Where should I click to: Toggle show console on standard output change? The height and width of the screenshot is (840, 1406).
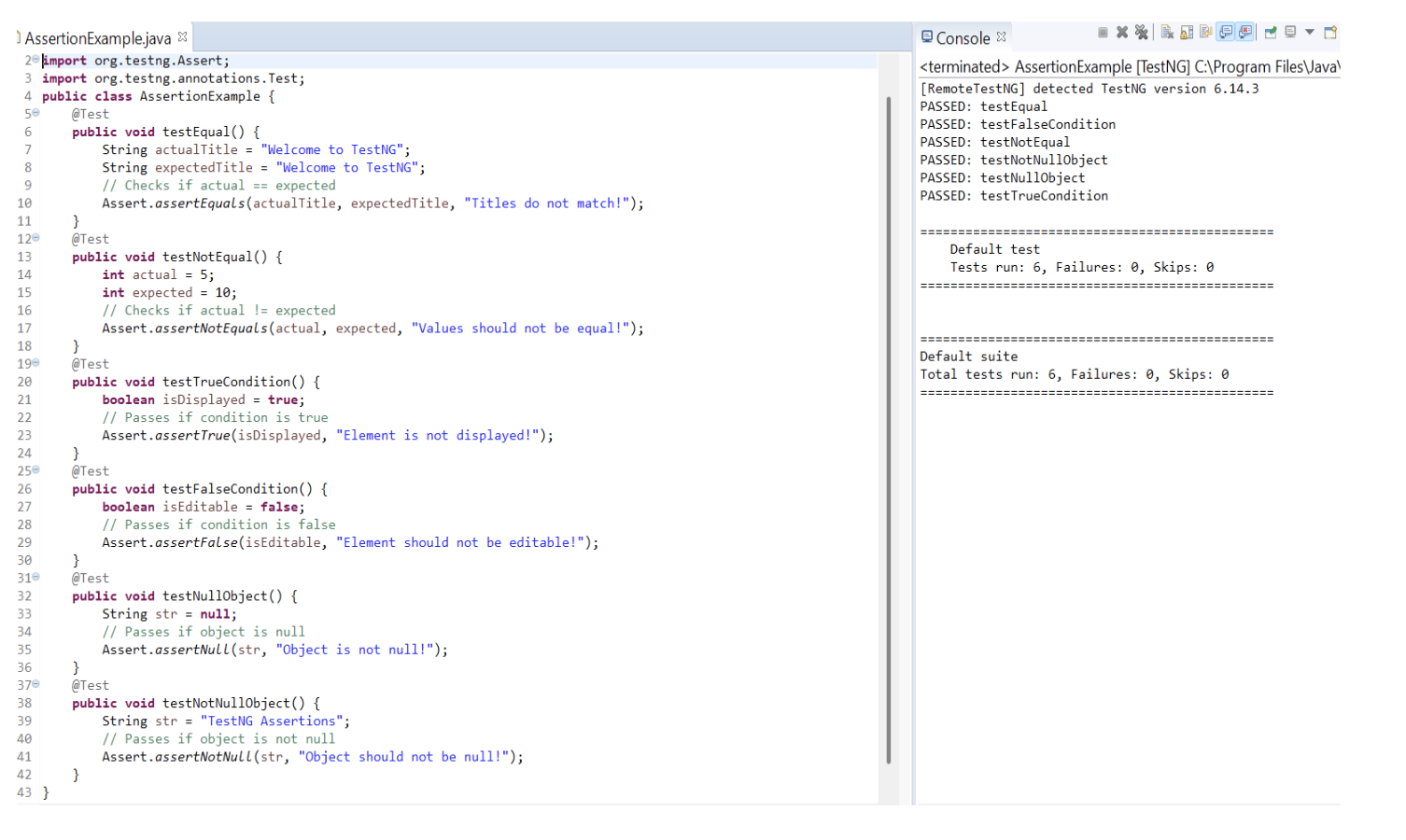(x=1226, y=33)
